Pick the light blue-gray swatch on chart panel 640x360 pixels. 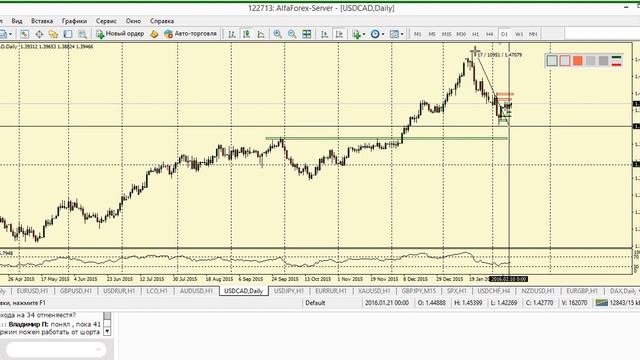[552, 61]
